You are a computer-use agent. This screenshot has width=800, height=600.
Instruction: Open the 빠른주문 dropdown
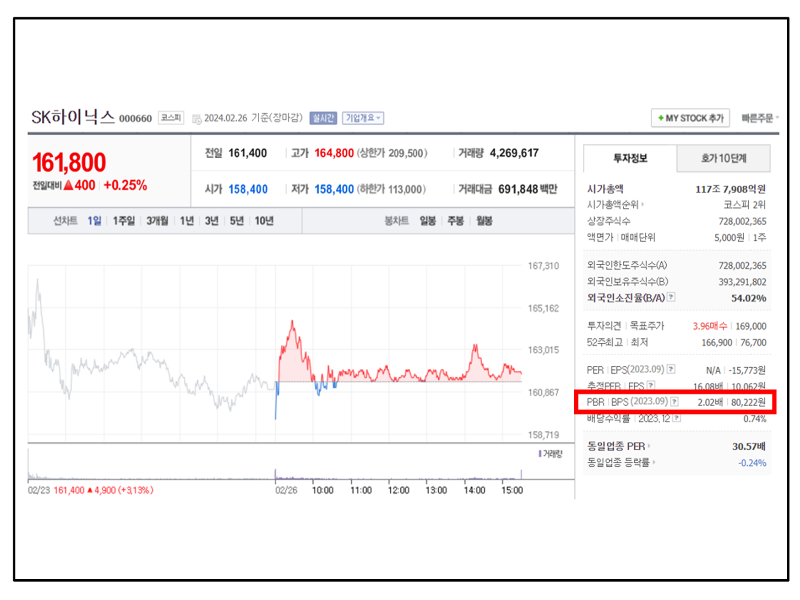(x=760, y=118)
